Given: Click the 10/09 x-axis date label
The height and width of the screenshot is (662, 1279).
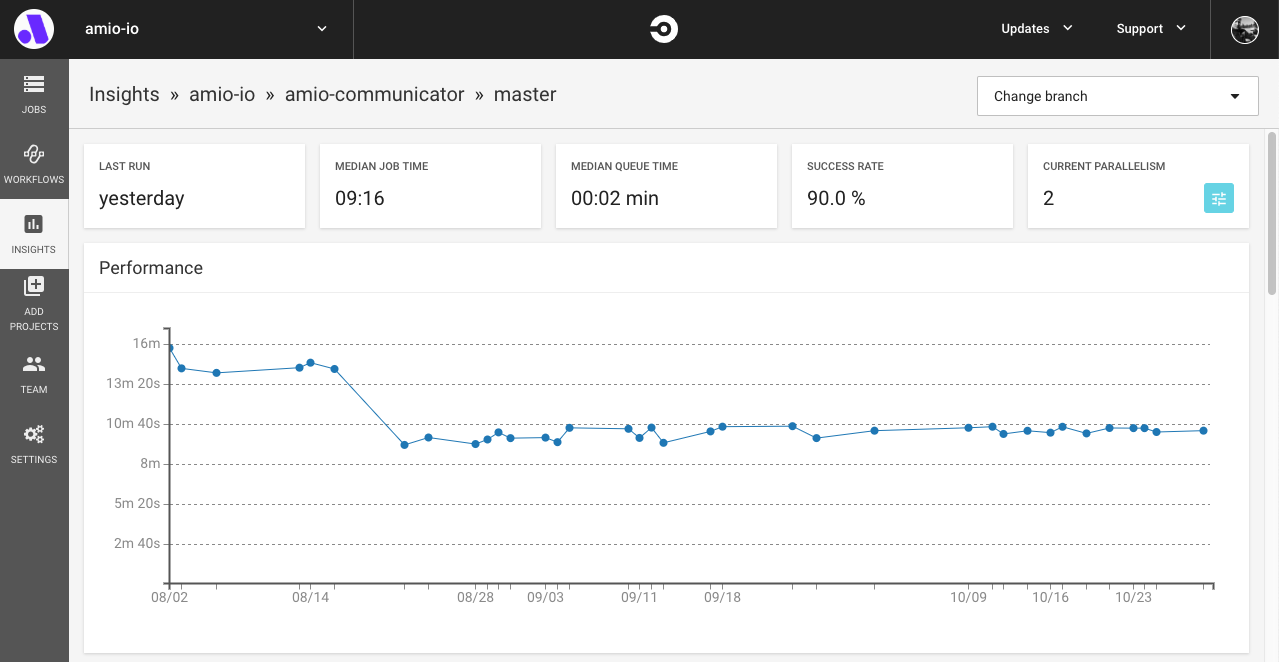Looking at the screenshot, I should tap(968, 597).
